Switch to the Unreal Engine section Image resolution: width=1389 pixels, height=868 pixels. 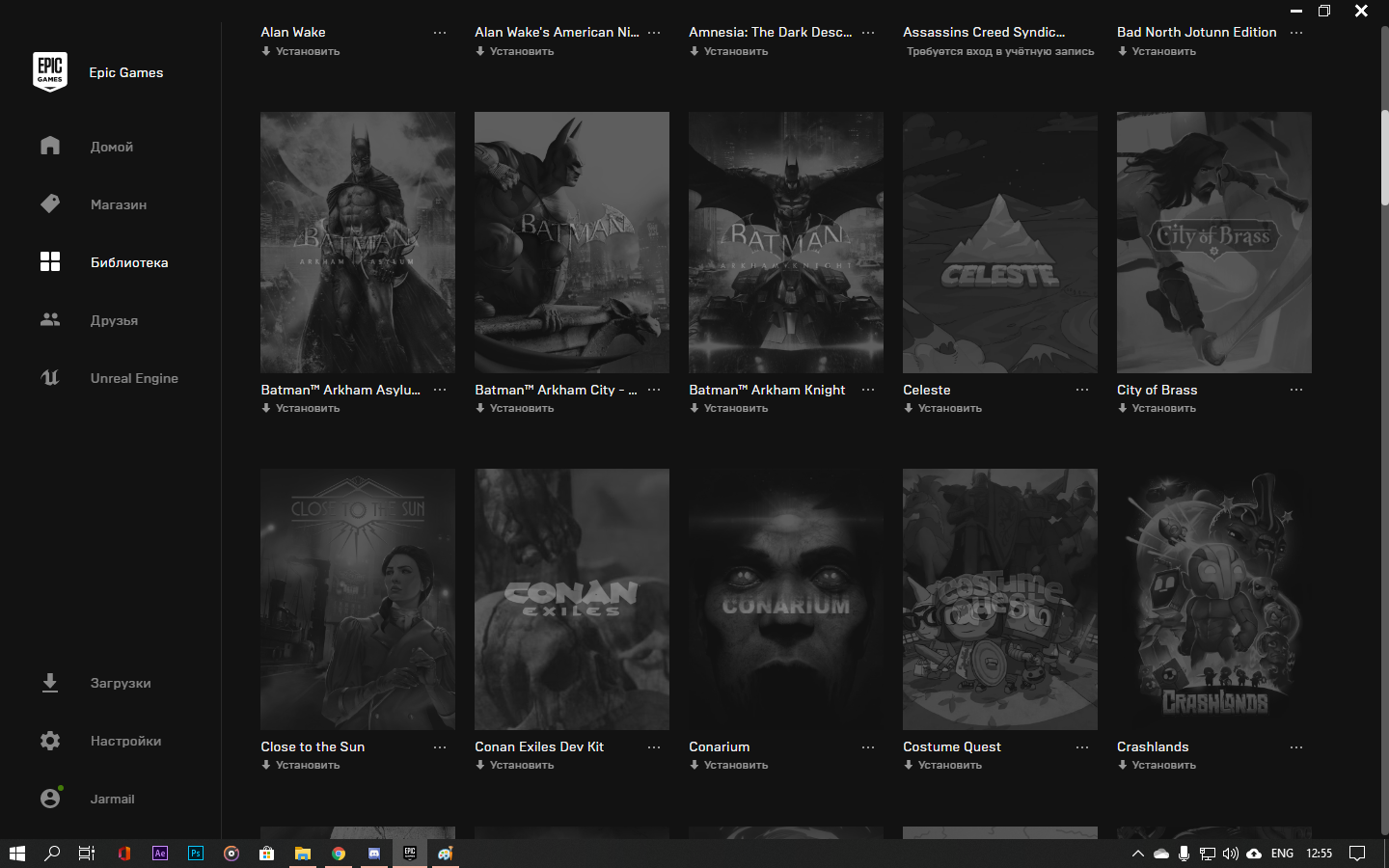134,378
